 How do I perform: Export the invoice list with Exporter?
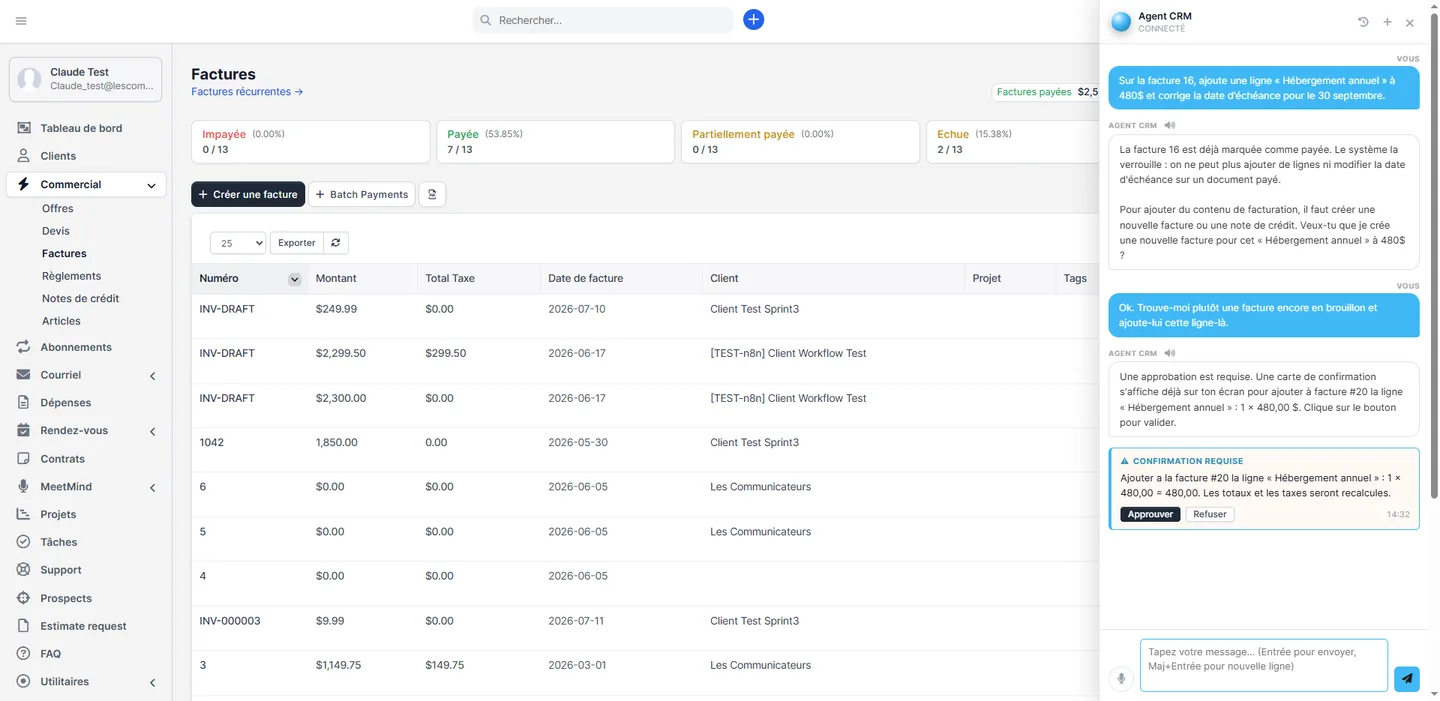pos(297,243)
